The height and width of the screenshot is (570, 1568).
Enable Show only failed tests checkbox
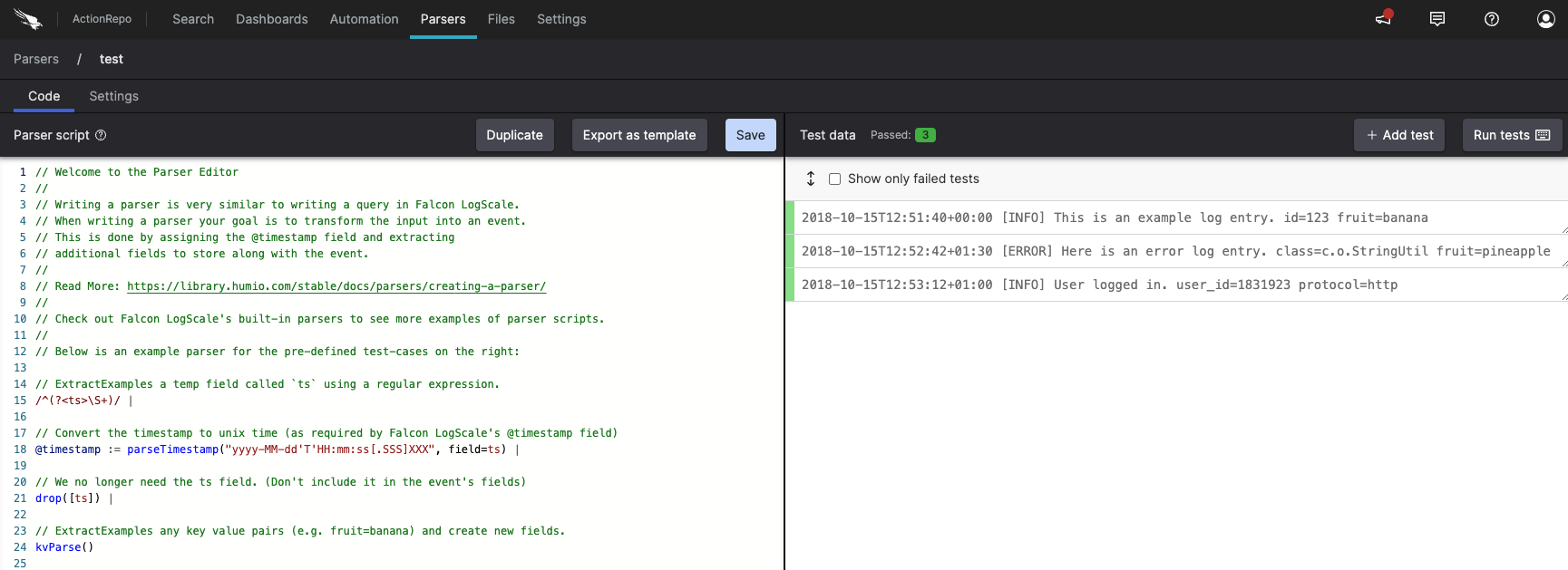pos(834,179)
